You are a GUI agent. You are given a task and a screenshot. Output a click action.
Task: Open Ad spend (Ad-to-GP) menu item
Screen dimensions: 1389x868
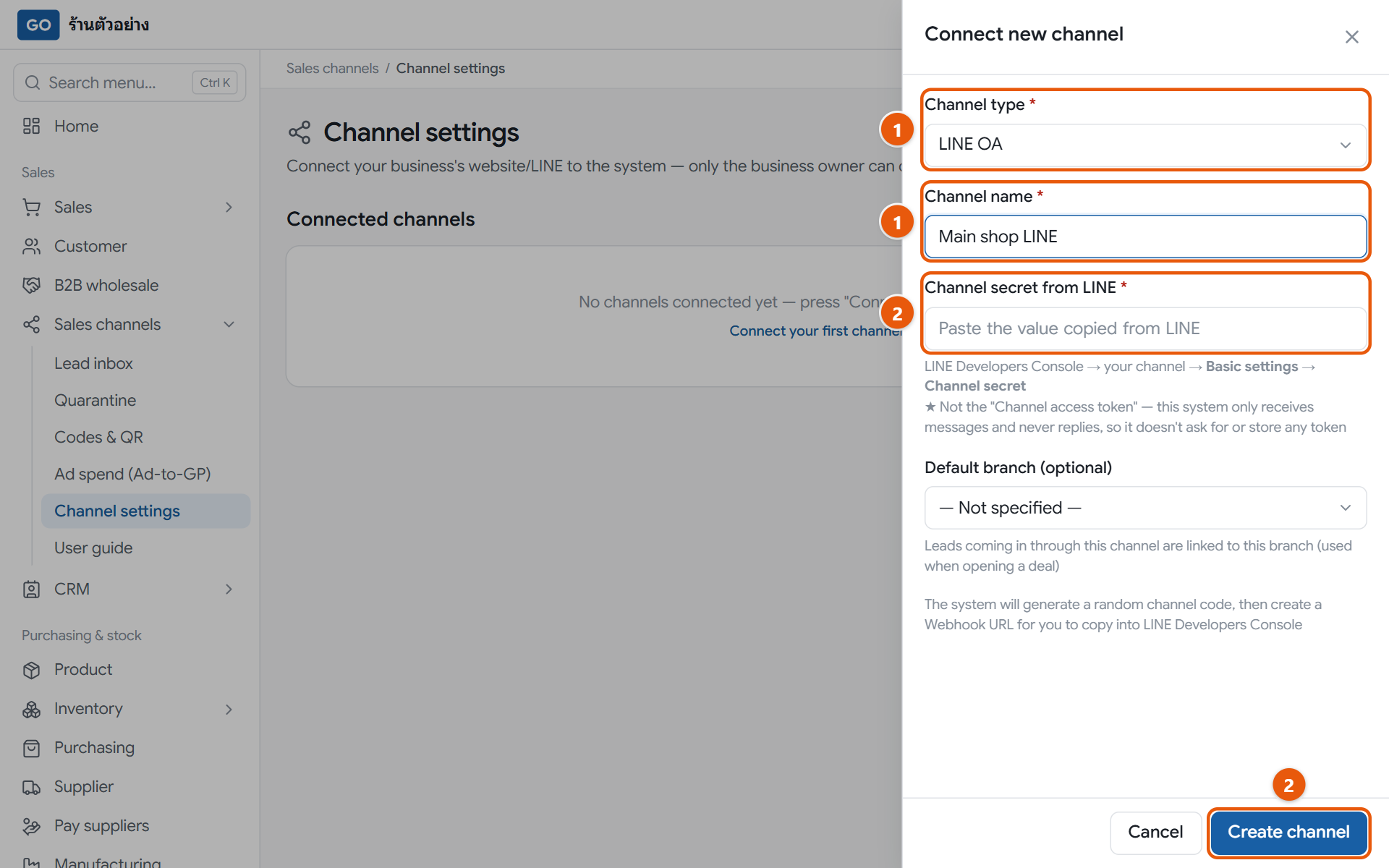145,474
